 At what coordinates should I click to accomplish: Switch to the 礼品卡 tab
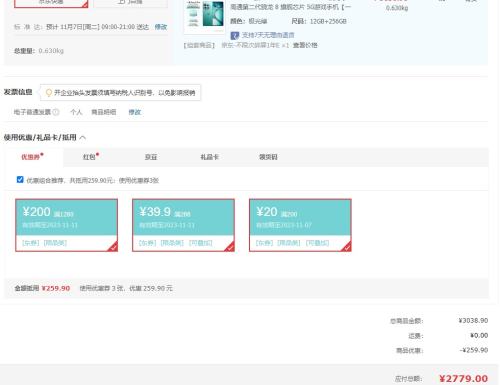pos(209,157)
